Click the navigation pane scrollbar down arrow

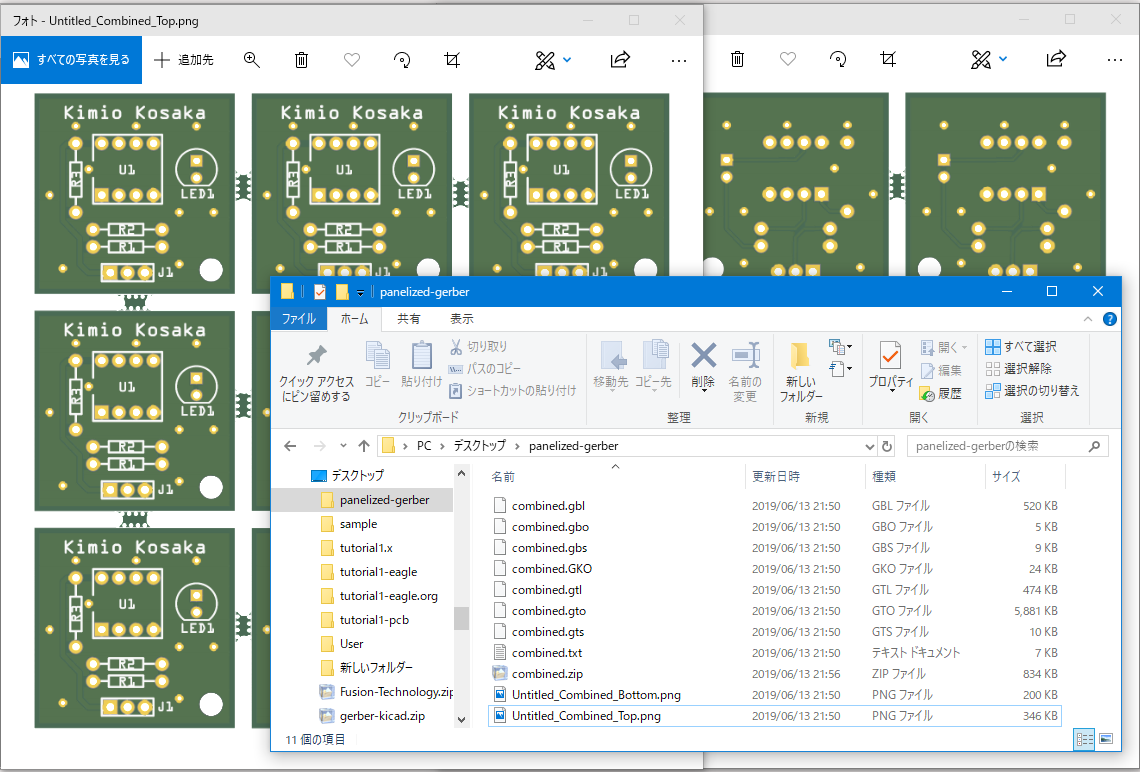click(x=461, y=720)
